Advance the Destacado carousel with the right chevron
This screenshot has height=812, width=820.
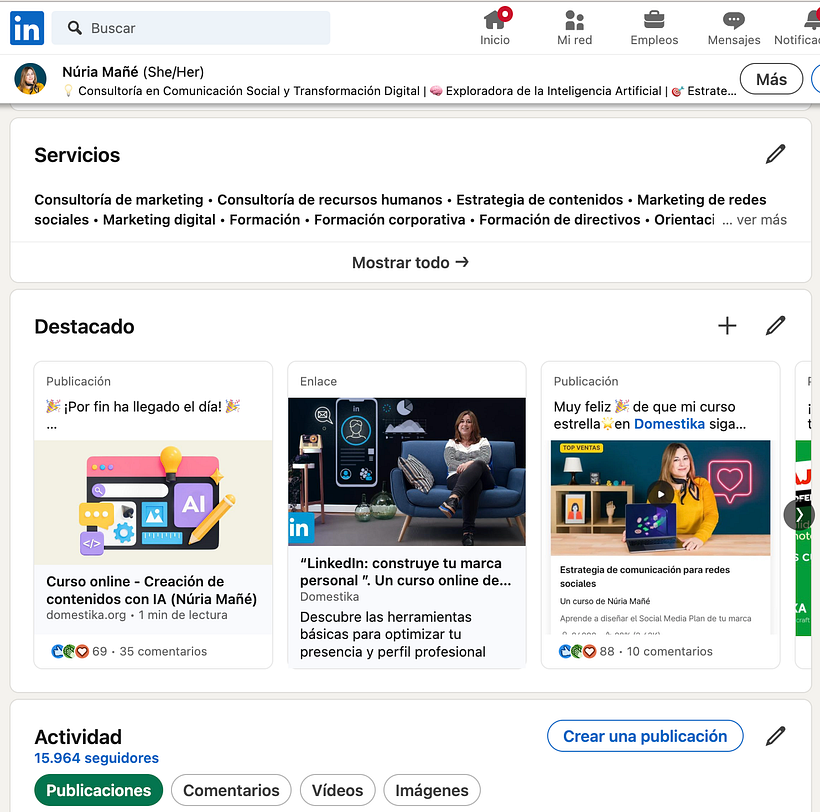798,515
